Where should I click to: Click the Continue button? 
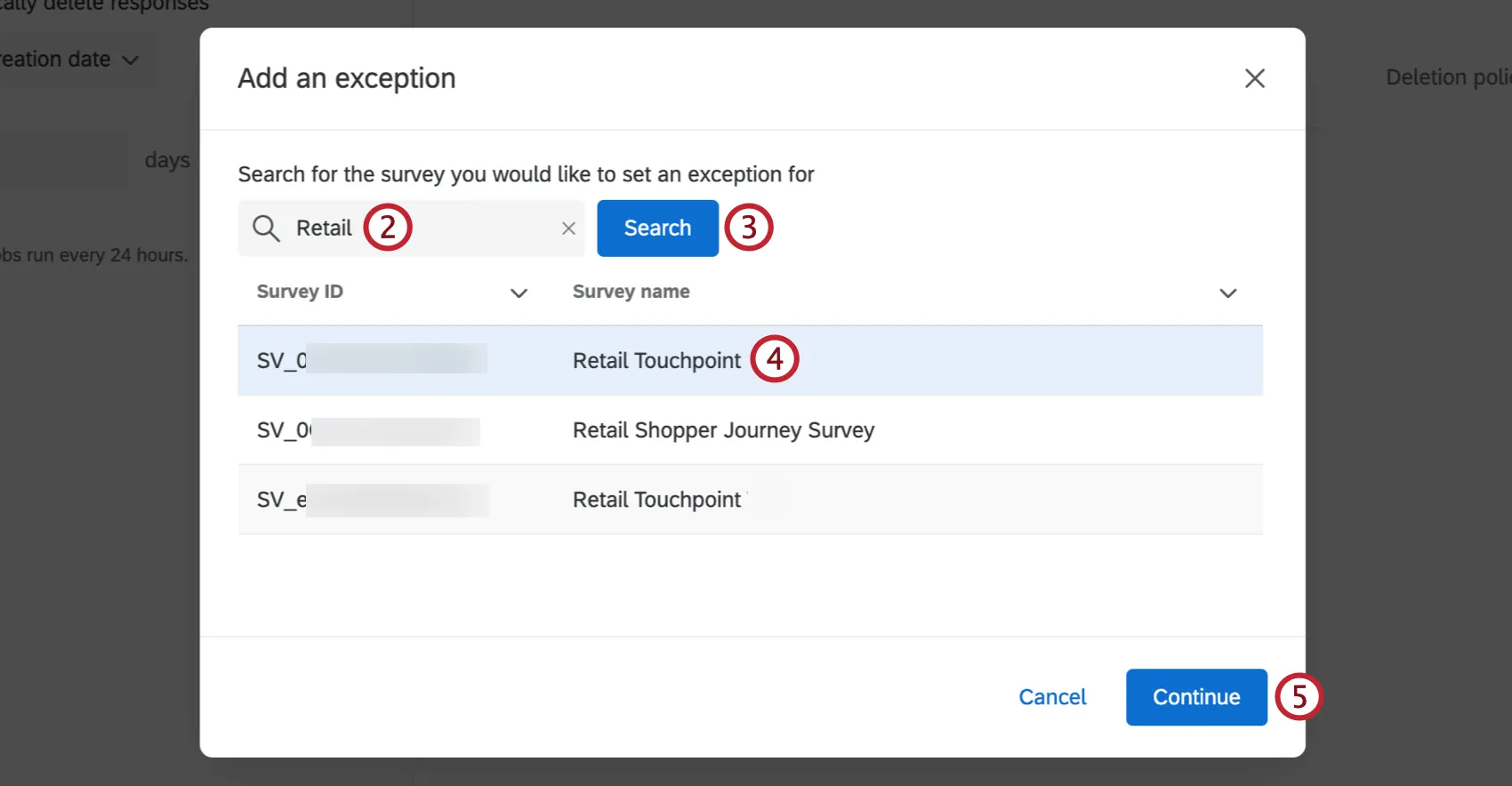coord(1195,697)
